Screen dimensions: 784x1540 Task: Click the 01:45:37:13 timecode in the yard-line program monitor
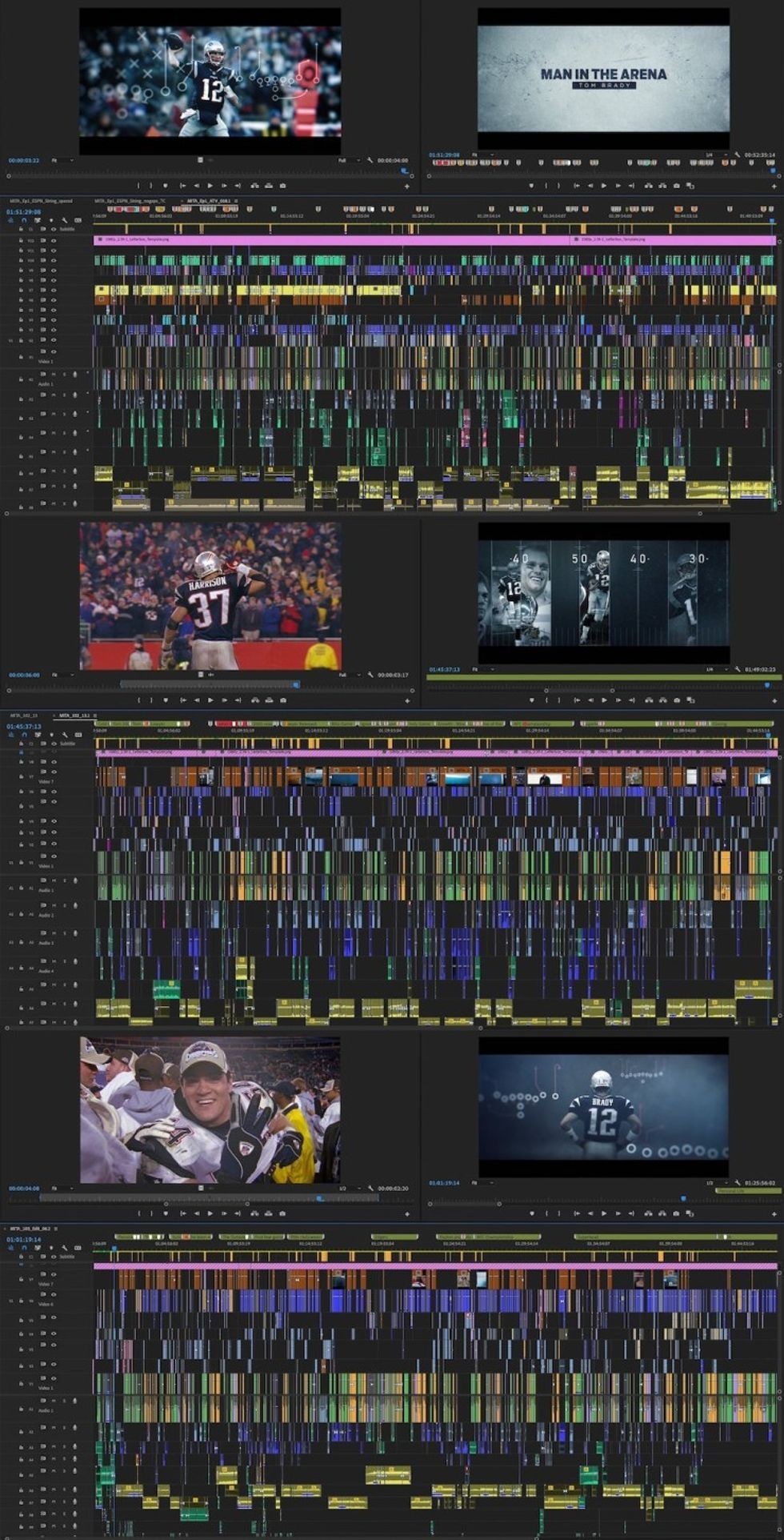click(x=444, y=669)
